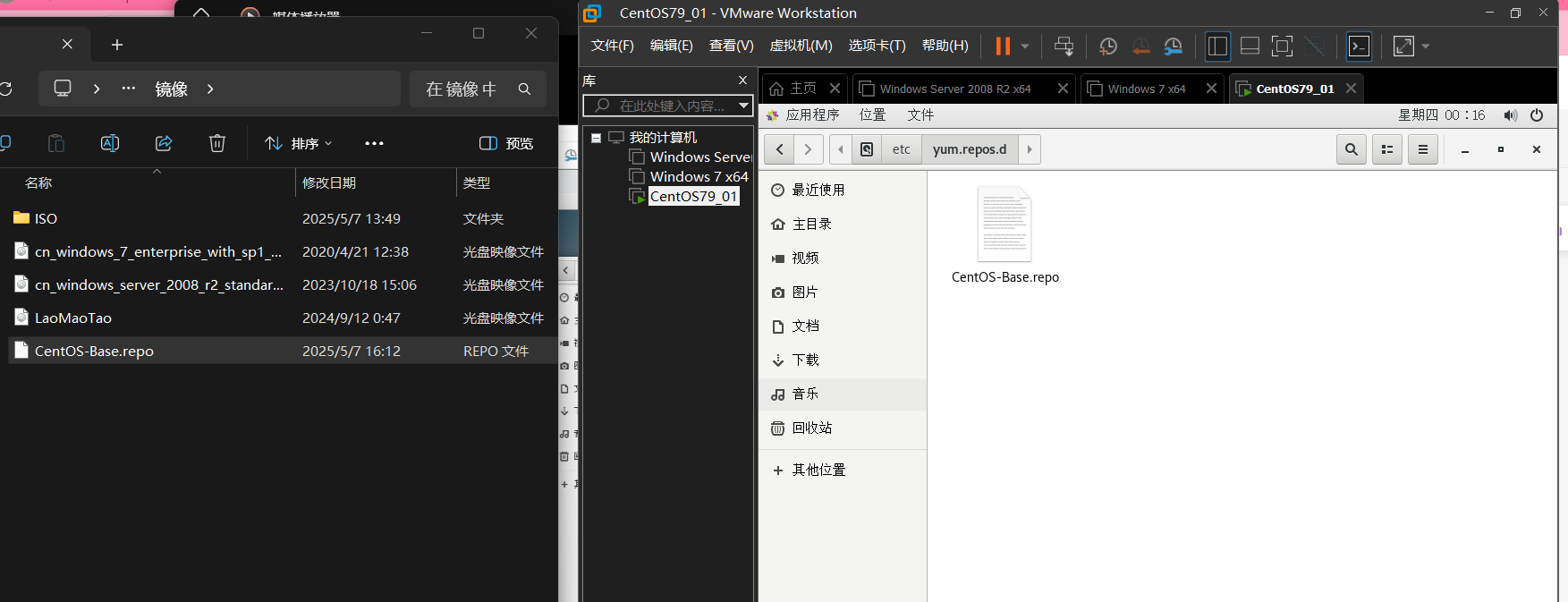Click the CentOS power icon

click(1537, 114)
